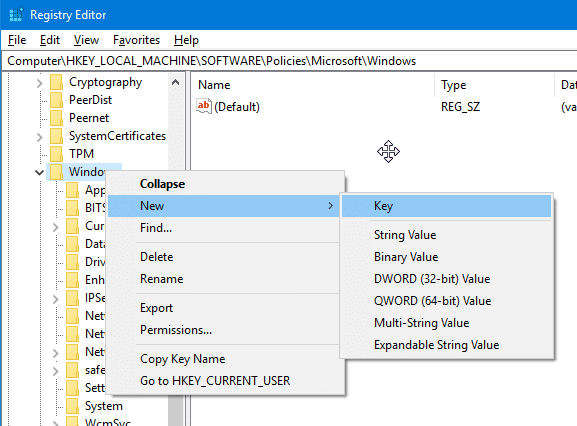577x426 pixels.
Task: Select Delete from the context menu
Action: [223, 257]
